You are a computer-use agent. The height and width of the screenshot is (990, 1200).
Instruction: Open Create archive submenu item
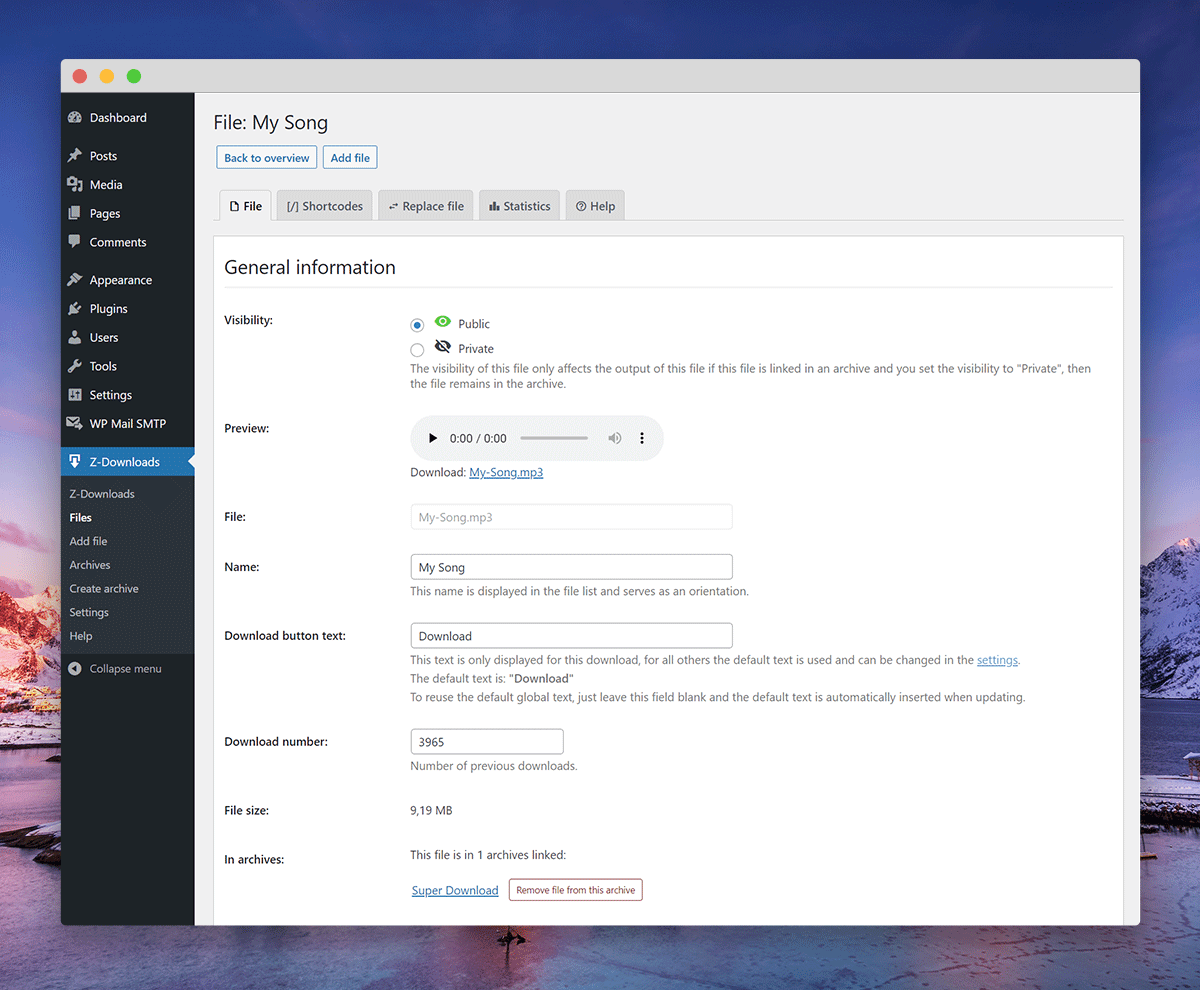(104, 589)
